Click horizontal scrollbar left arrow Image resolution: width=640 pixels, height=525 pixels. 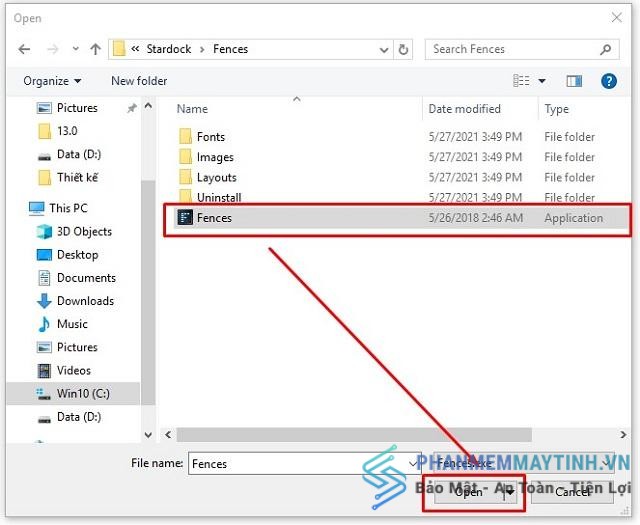coord(168,435)
